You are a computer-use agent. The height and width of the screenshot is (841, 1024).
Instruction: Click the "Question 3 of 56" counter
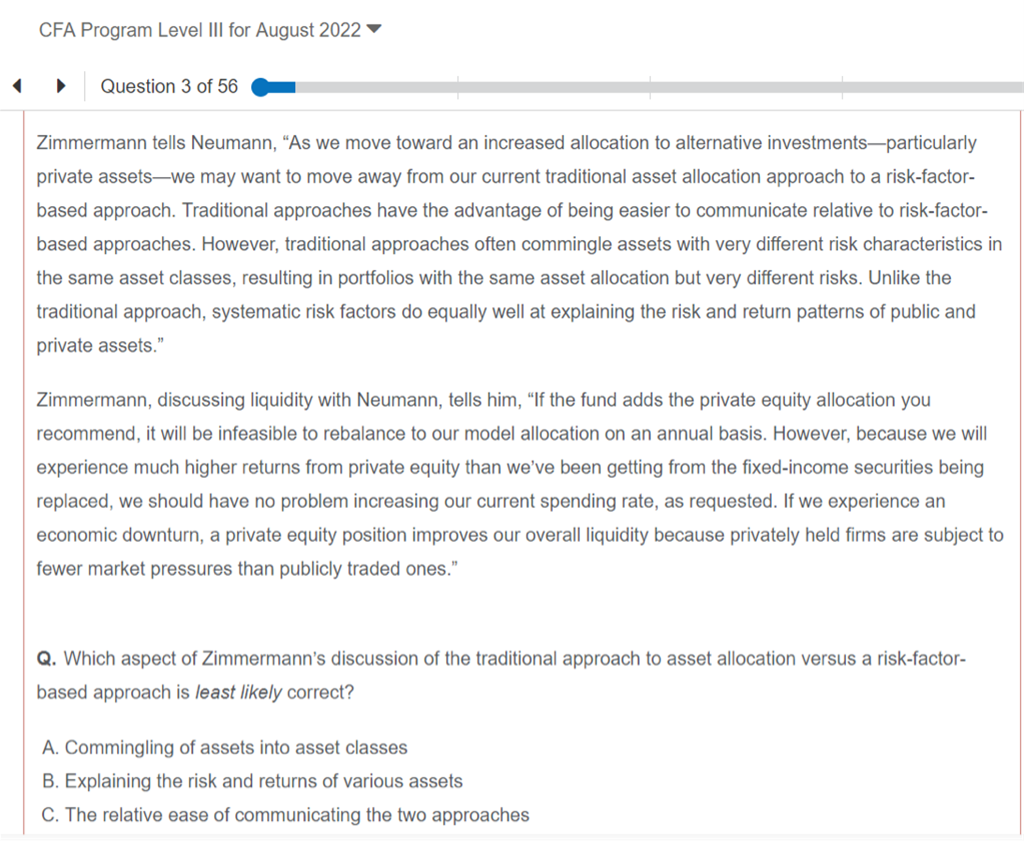(x=169, y=87)
